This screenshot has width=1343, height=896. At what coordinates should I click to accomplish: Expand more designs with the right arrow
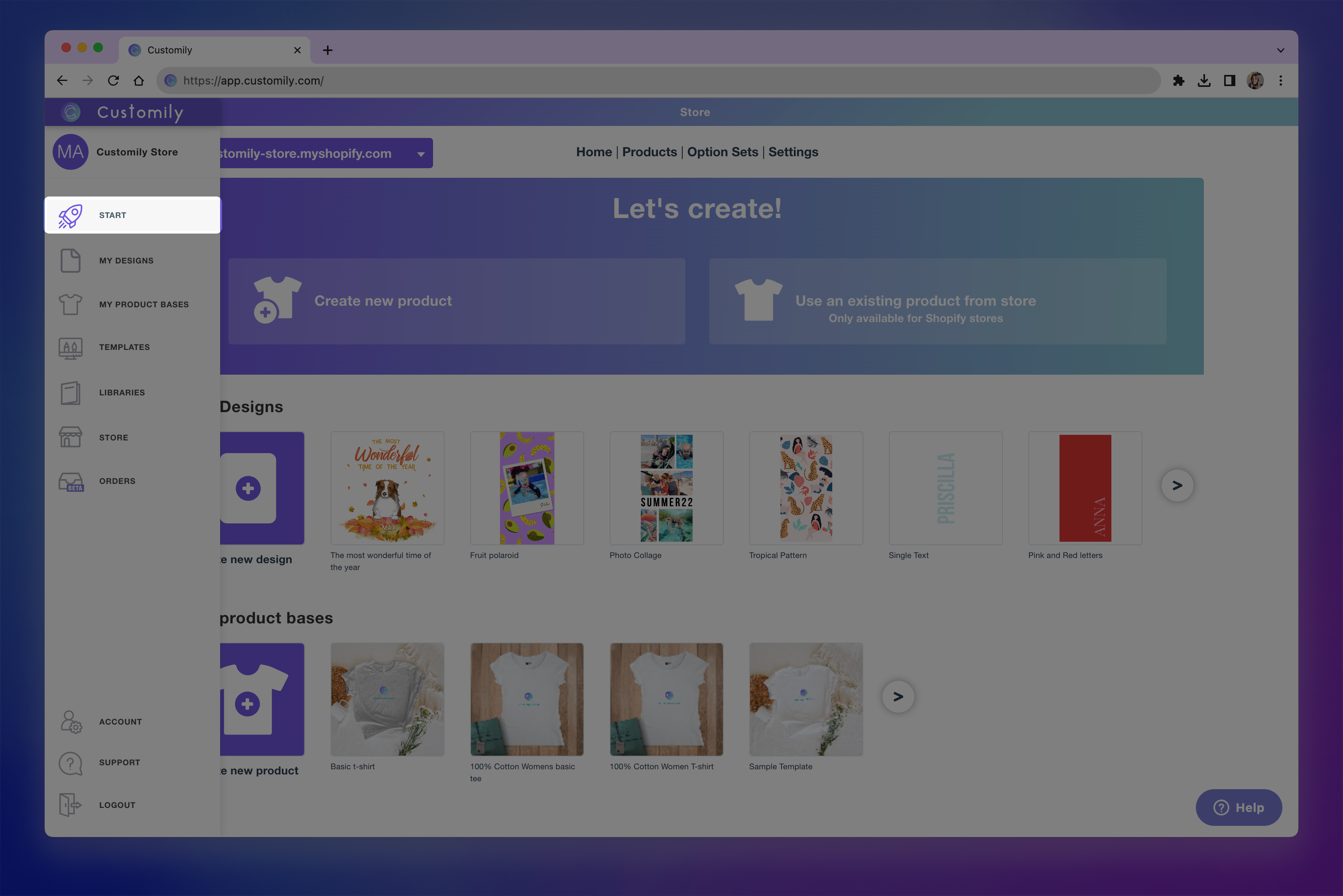coord(1177,485)
